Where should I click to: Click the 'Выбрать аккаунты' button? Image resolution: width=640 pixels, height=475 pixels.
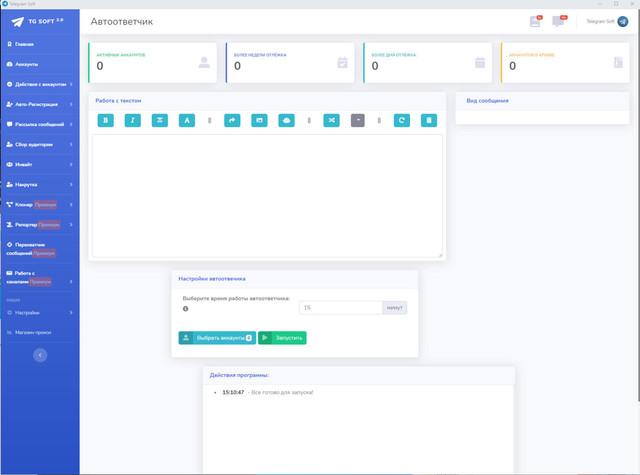point(217,338)
